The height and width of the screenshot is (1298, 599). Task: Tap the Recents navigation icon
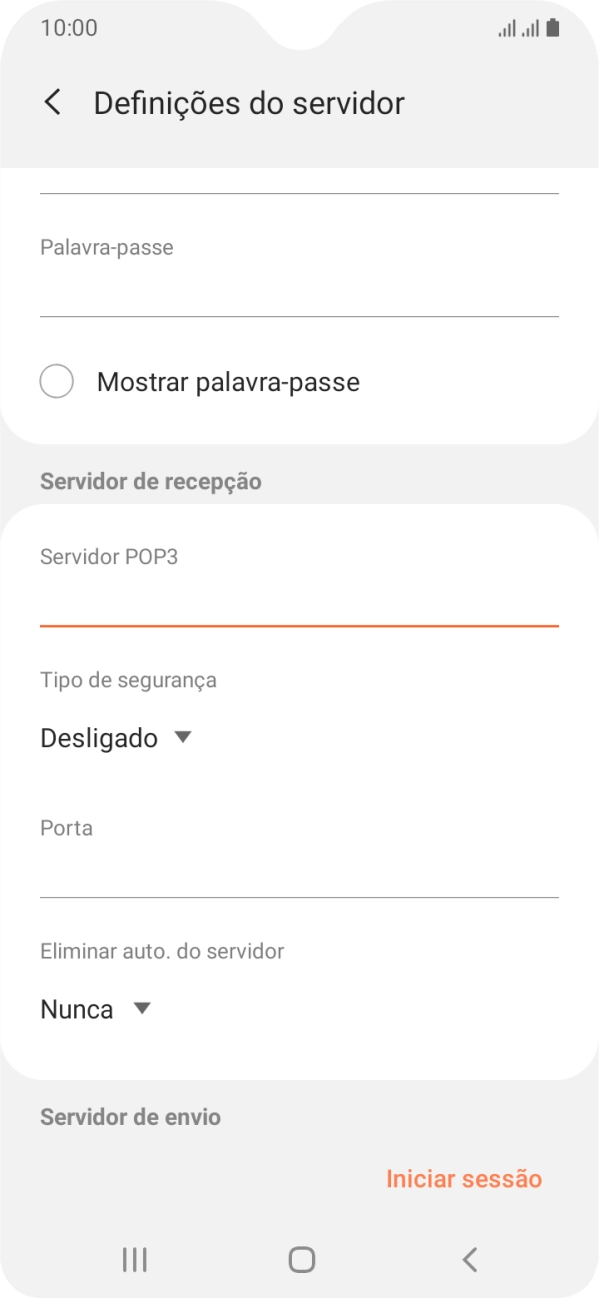pyautogui.click(x=133, y=1259)
